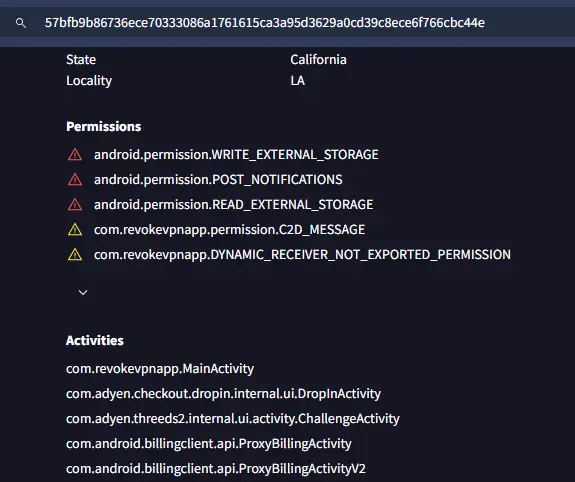This screenshot has width=575, height=482.
Task: Select android.permission.POST_NOTIFICATIONS entry
Action: (218, 180)
